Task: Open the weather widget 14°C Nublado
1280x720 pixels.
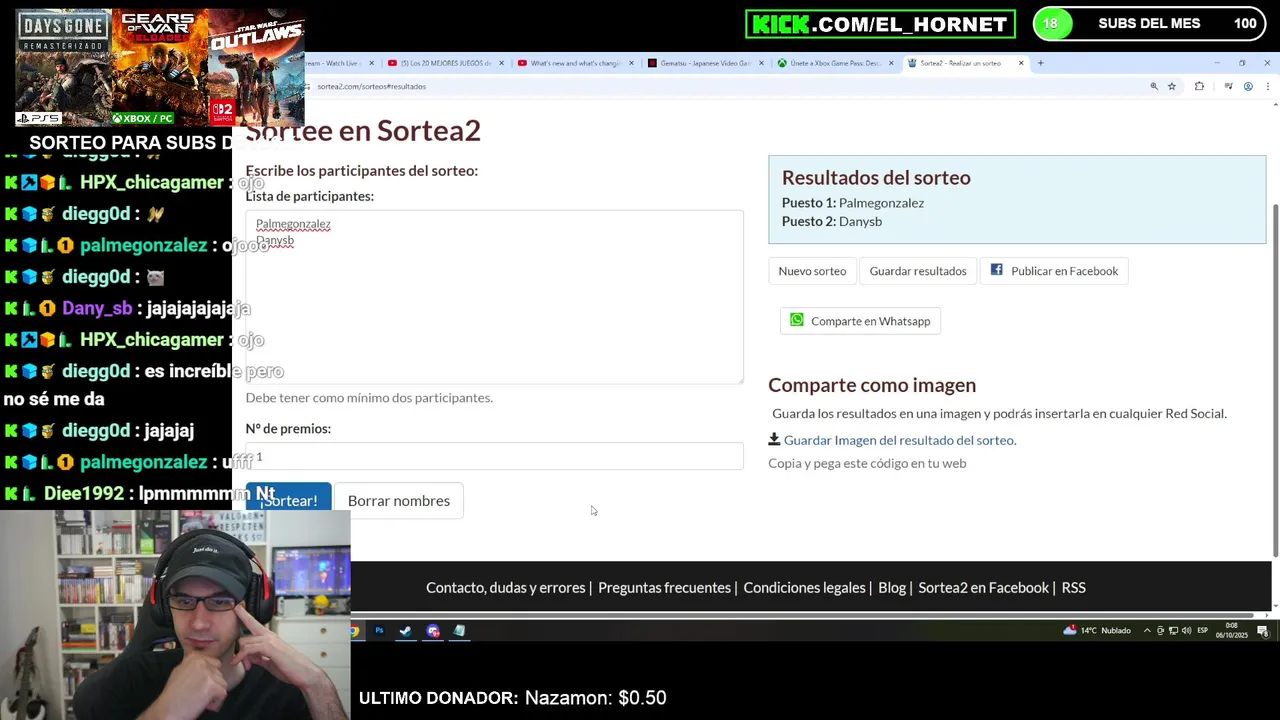Action: coord(1098,630)
